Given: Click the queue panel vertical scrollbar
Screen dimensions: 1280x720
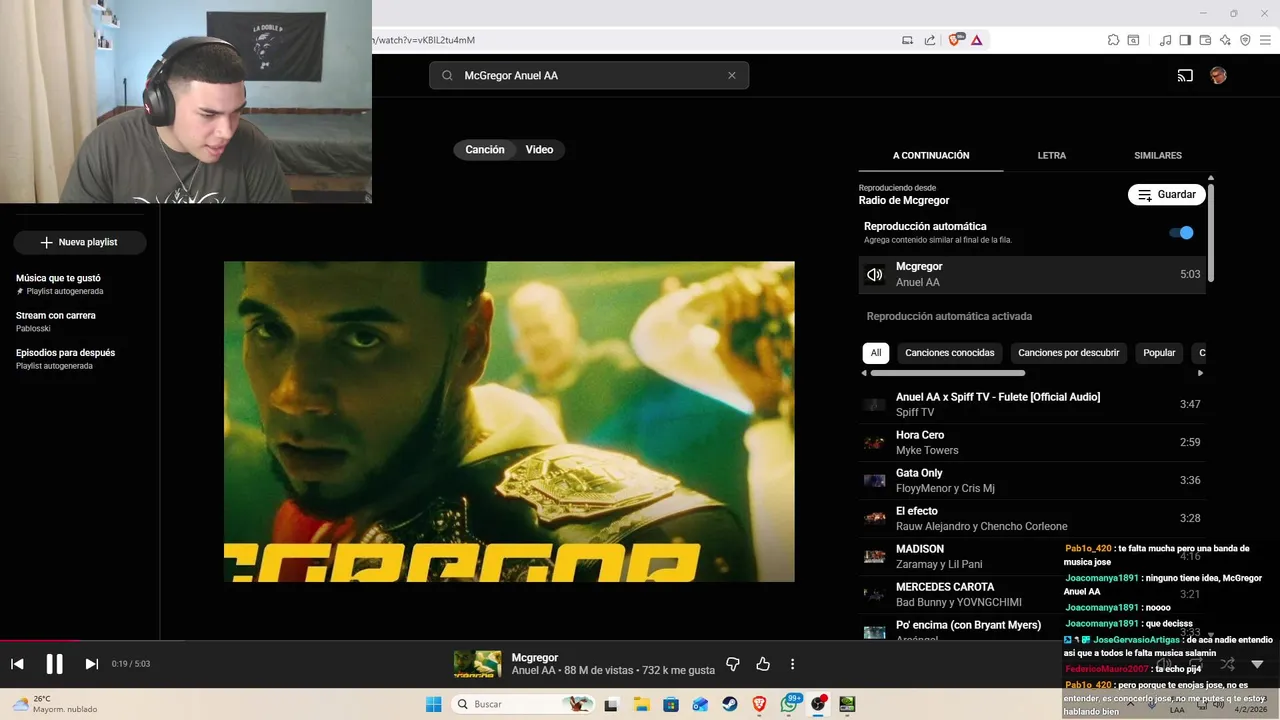Looking at the screenshot, I should pos(1211,231).
